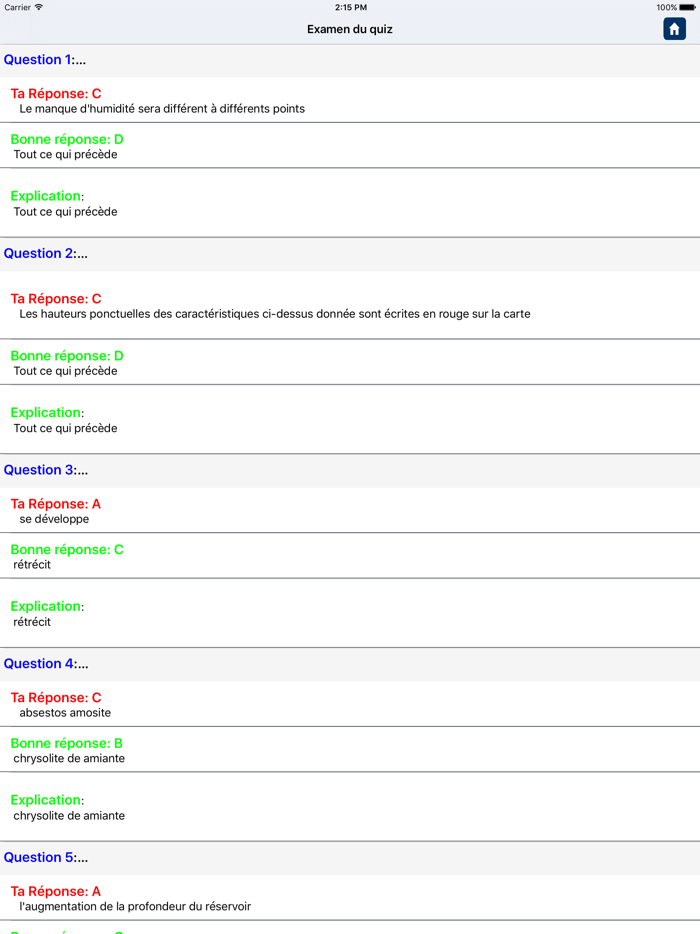Tap the battery indicator icon

[687, 7]
